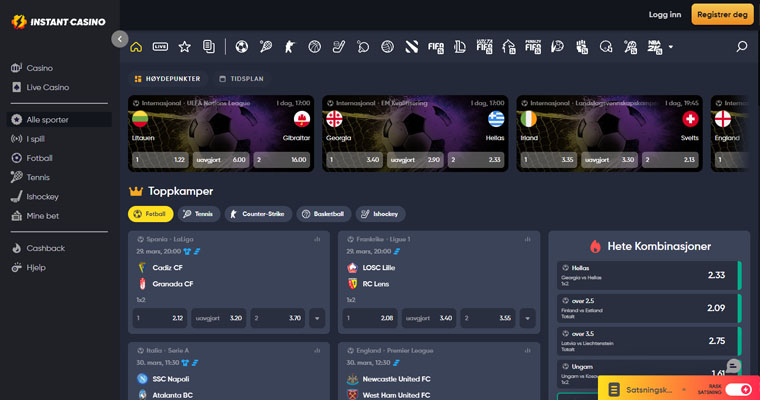The width and height of the screenshot is (760, 400).
Task: Select the basketball icon in the toolbar
Action: (x=315, y=47)
